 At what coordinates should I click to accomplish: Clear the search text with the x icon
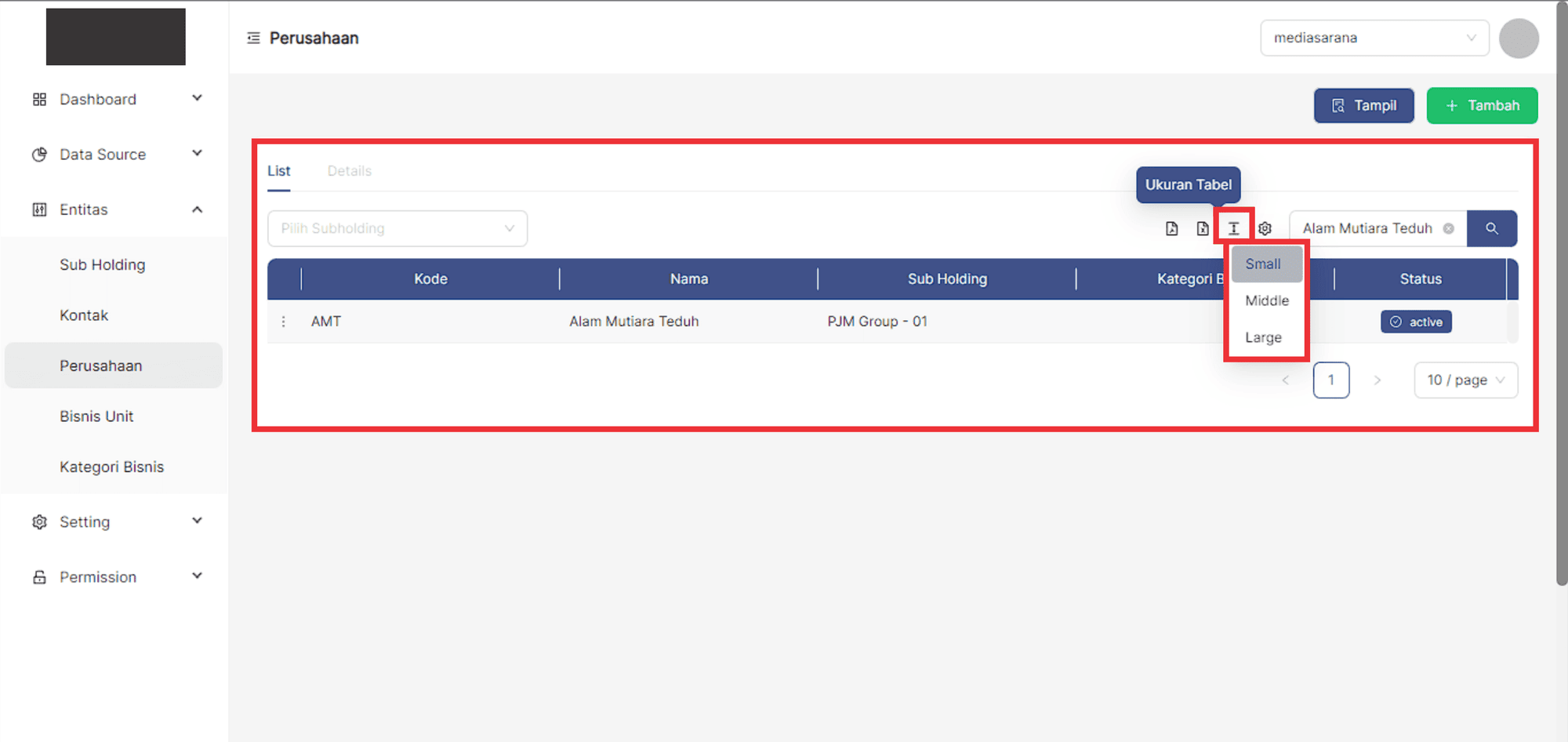[x=1449, y=228]
